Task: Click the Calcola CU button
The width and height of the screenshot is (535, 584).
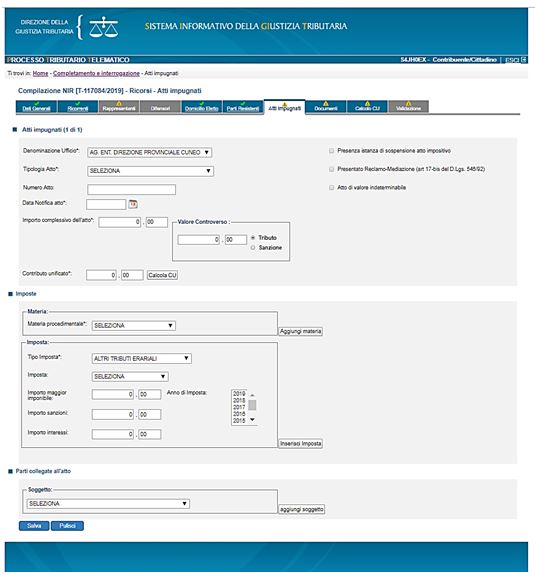Action: [162, 275]
